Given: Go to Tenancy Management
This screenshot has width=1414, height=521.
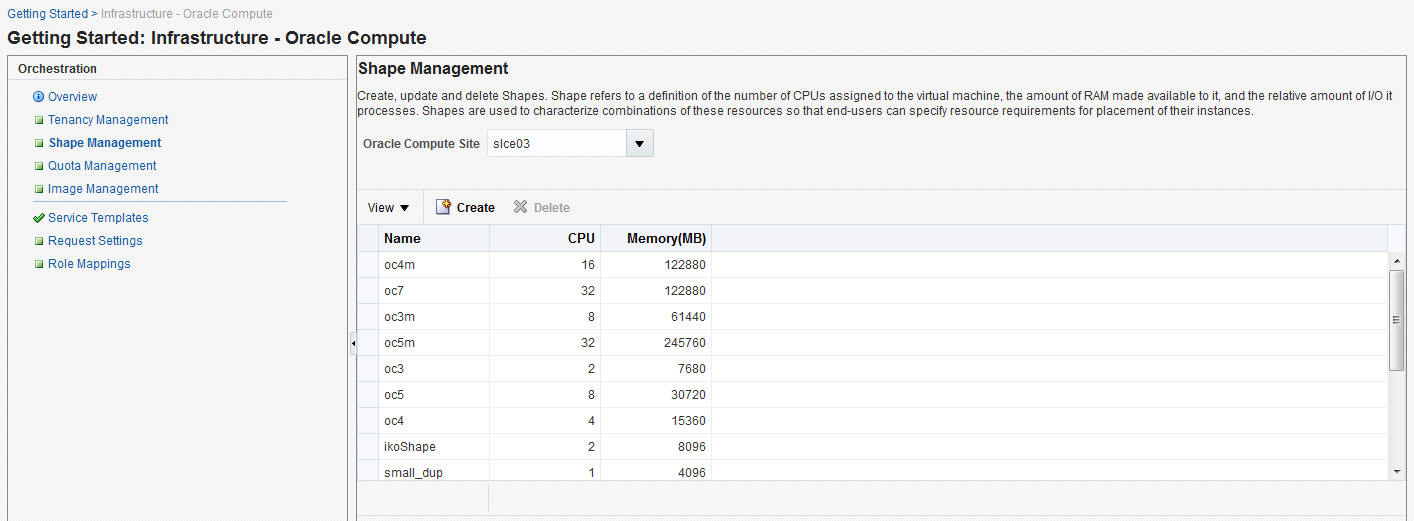Looking at the screenshot, I should click(108, 120).
